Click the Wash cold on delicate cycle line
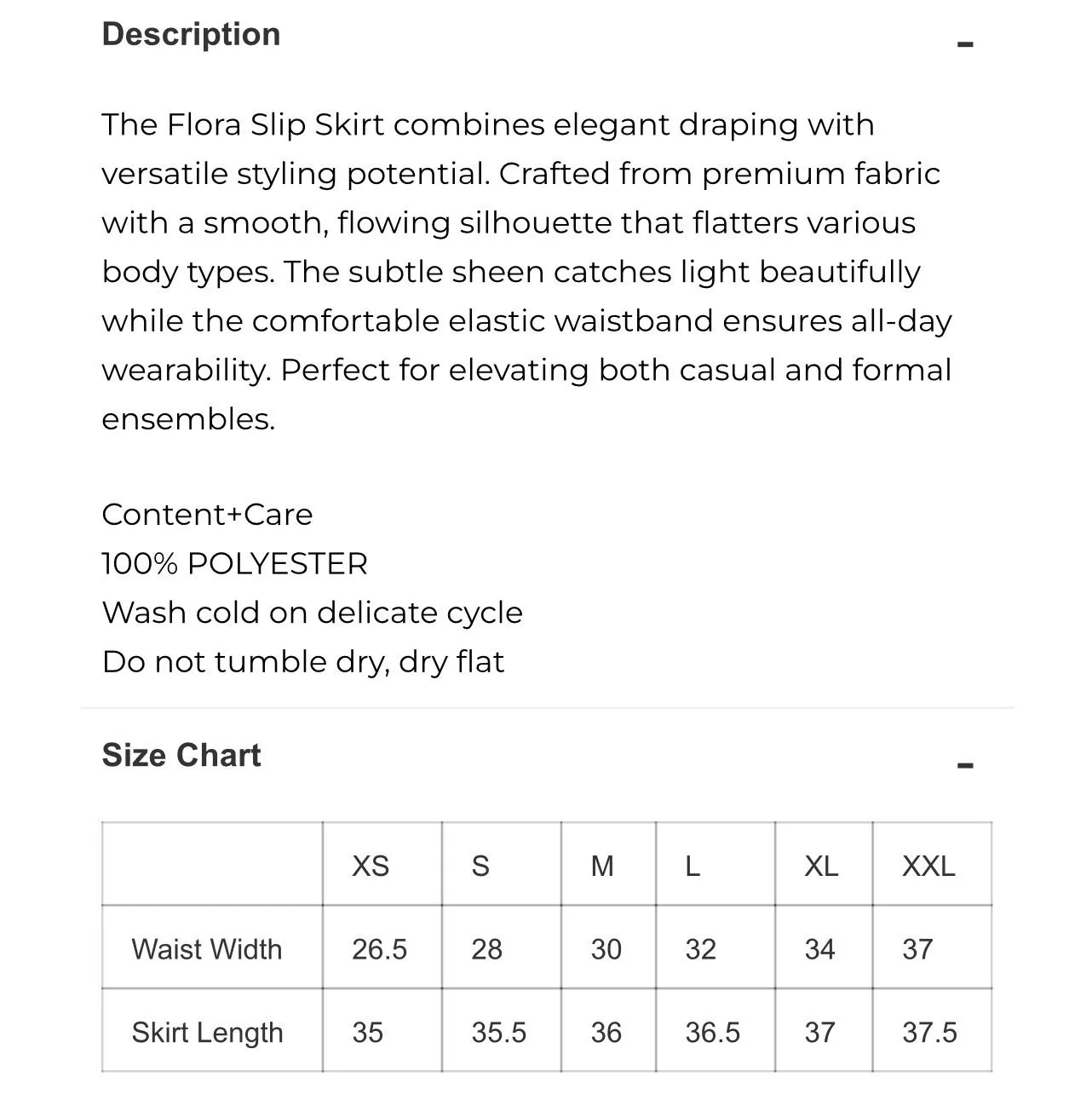Screen dimensions: 1092x1100 [313, 613]
